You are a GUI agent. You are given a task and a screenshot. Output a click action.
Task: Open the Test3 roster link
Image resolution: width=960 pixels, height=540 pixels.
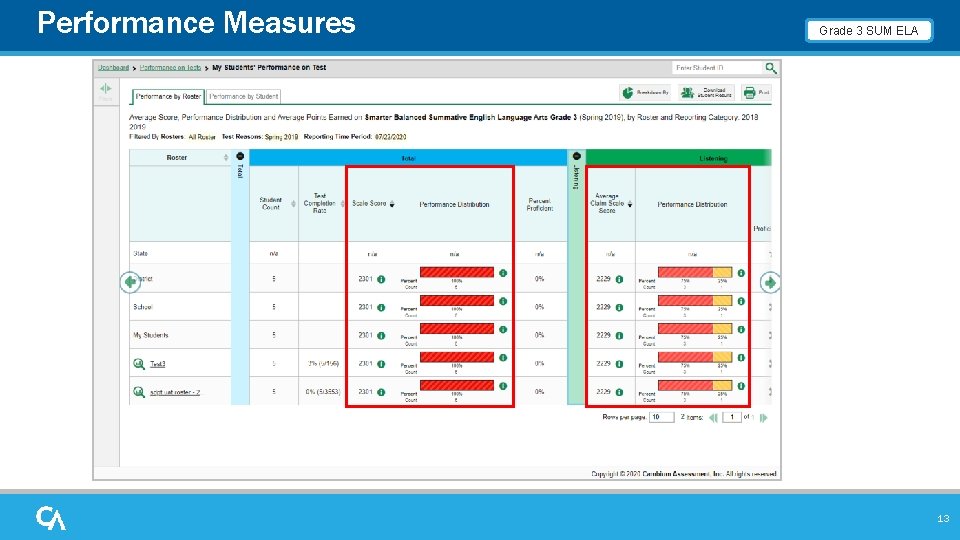coord(157,364)
